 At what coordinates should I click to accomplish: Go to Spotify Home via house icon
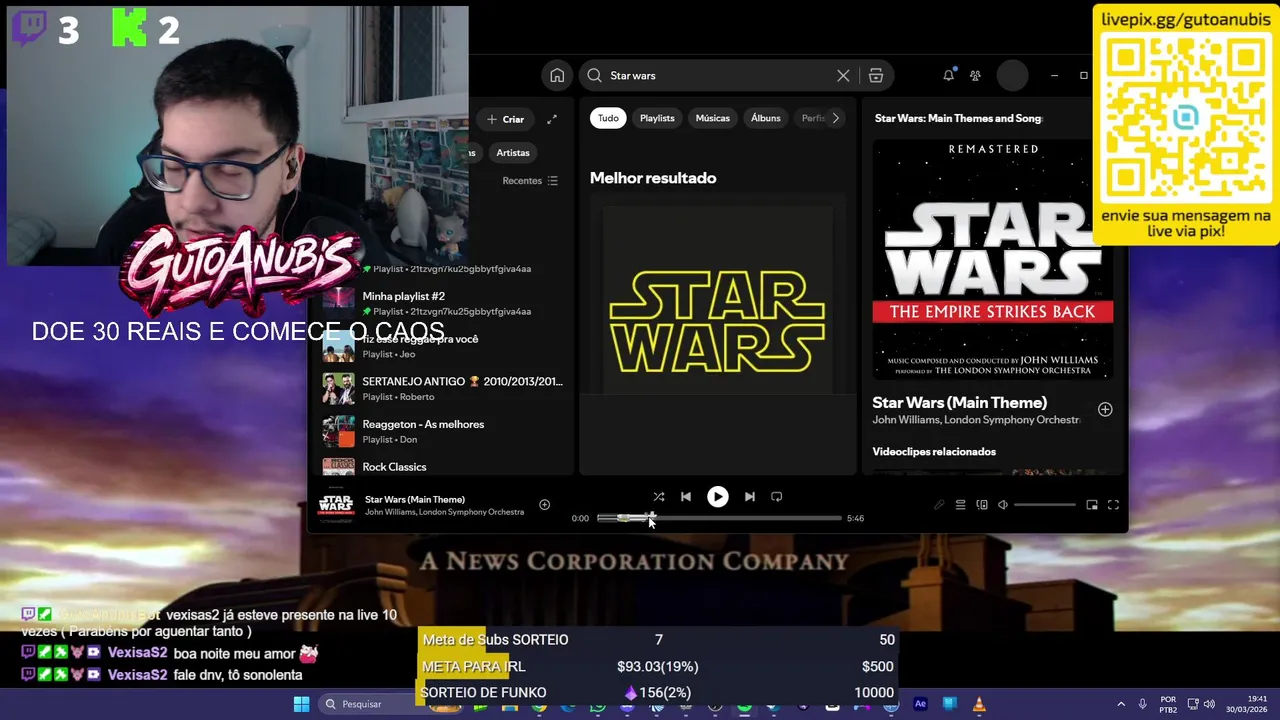(557, 75)
